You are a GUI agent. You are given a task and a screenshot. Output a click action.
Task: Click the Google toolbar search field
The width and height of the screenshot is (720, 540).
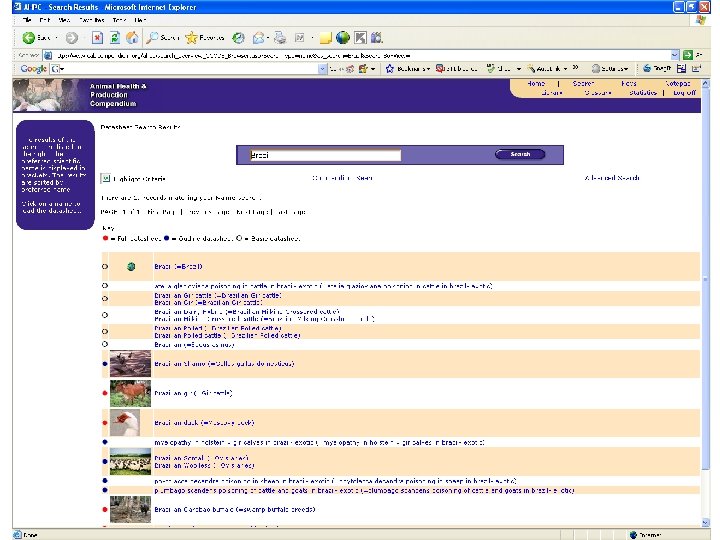[x=191, y=69]
